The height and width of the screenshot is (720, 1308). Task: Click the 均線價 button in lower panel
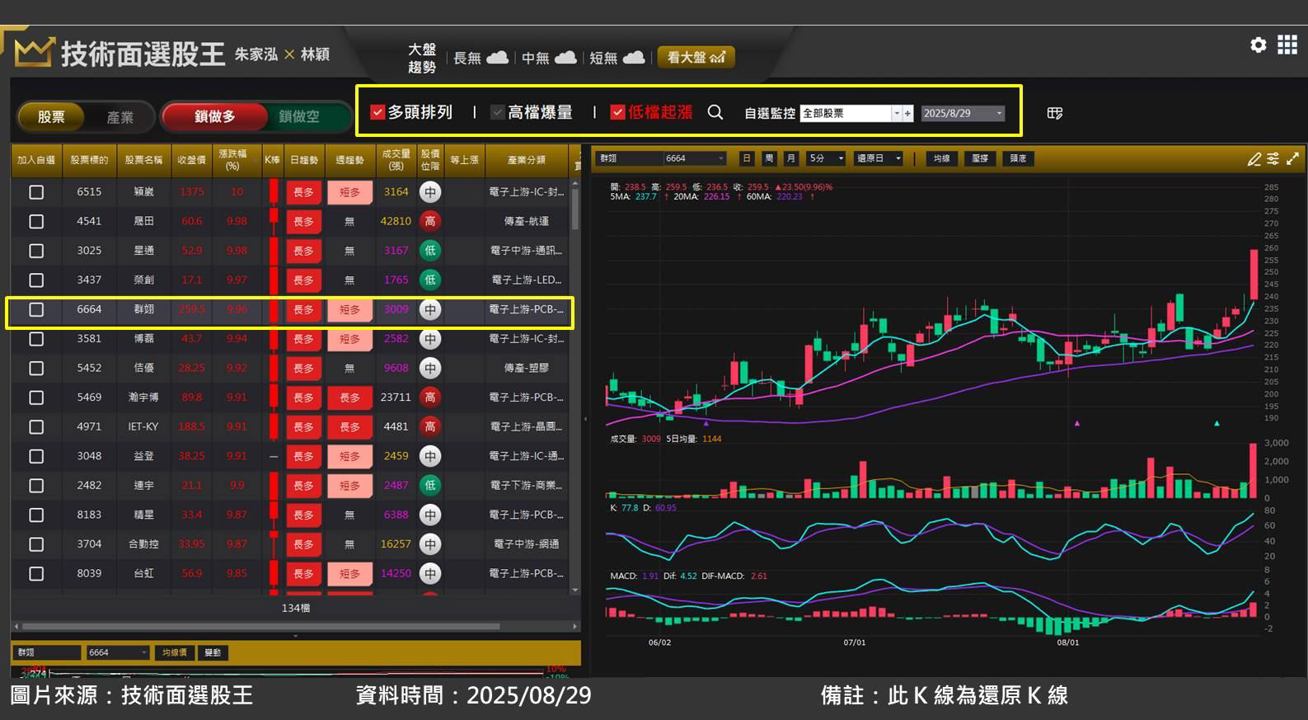pos(174,653)
